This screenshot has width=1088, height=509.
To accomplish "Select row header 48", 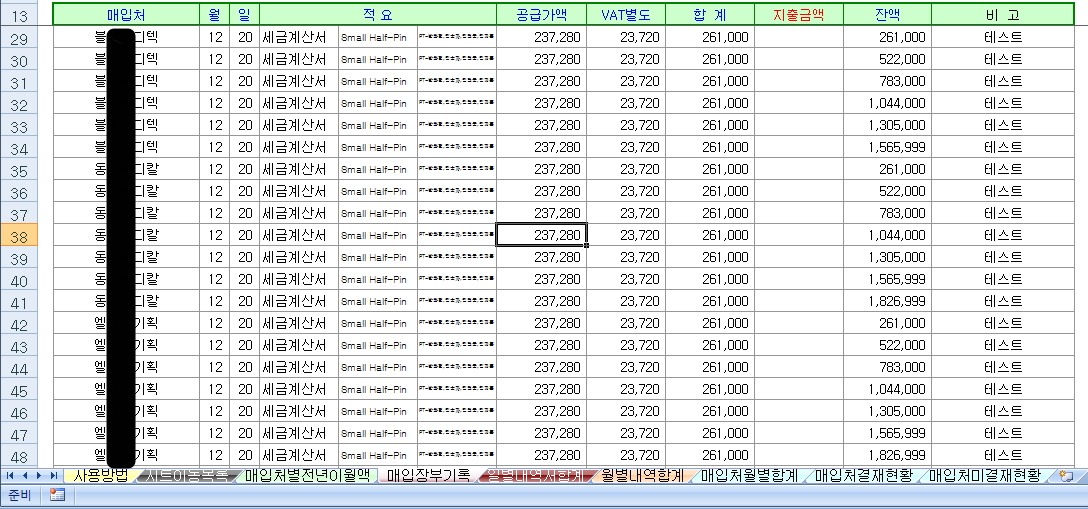I will [x=19, y=455].
